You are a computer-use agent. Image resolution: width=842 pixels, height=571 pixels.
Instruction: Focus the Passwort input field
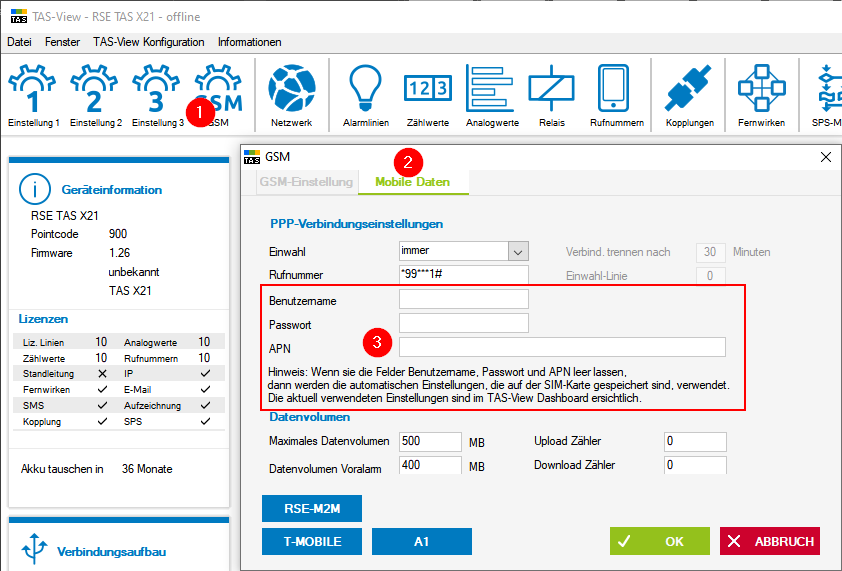[x=463, y=323]
